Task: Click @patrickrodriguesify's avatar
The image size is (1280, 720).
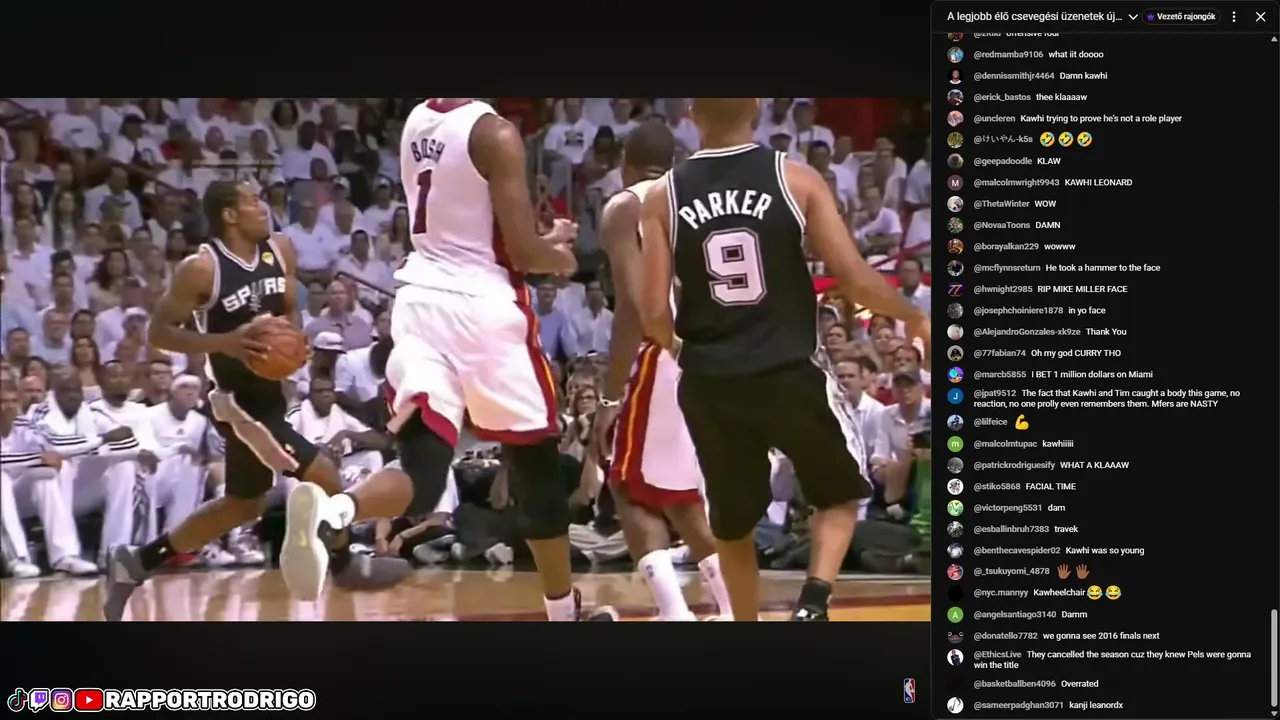Action: pos(955,465)
